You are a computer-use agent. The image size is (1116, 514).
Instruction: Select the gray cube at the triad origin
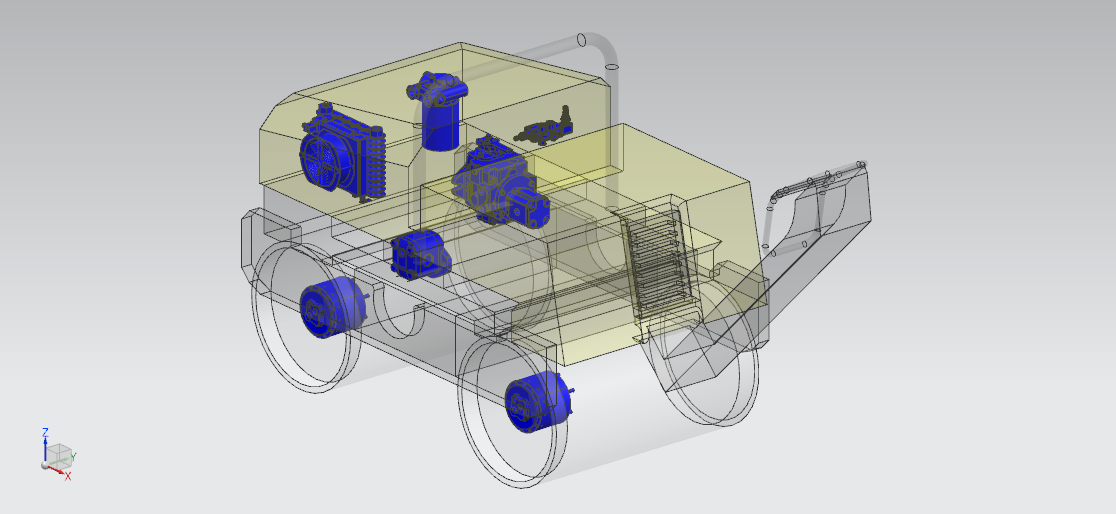point(58,455)
